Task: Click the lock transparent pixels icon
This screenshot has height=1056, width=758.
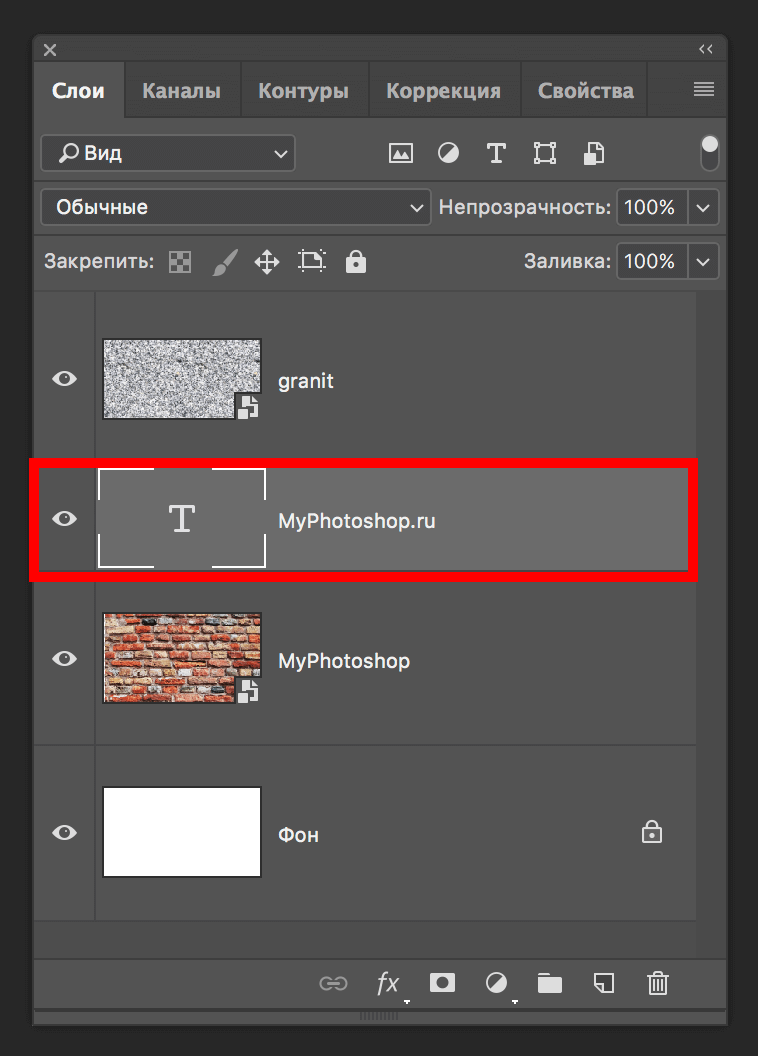Action: point(180,262)
